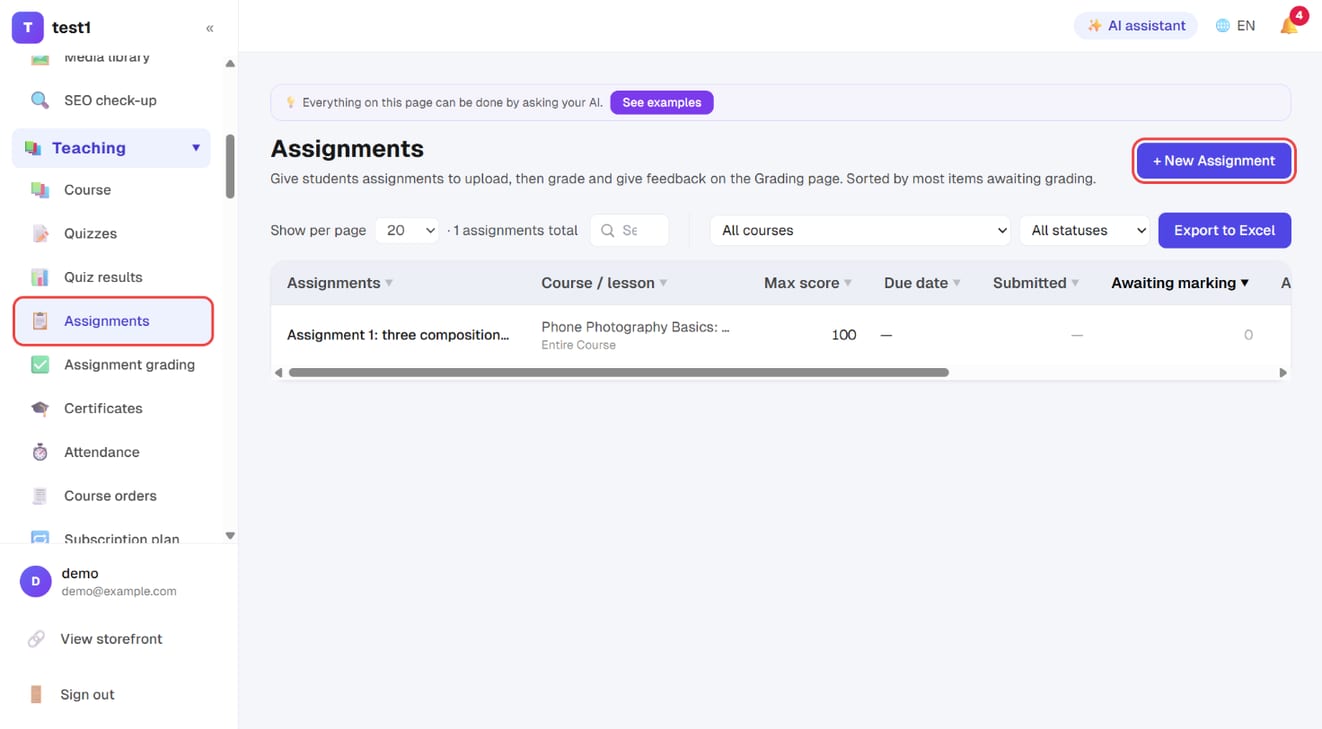Screen dimensions: 1322x729
Task: Click the Attendance stopwatch icon
Action: 40,452
